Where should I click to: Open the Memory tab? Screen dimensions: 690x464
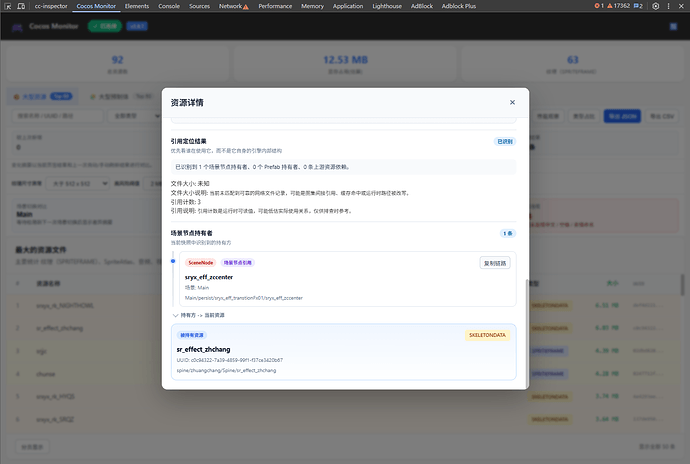[312, 6]
